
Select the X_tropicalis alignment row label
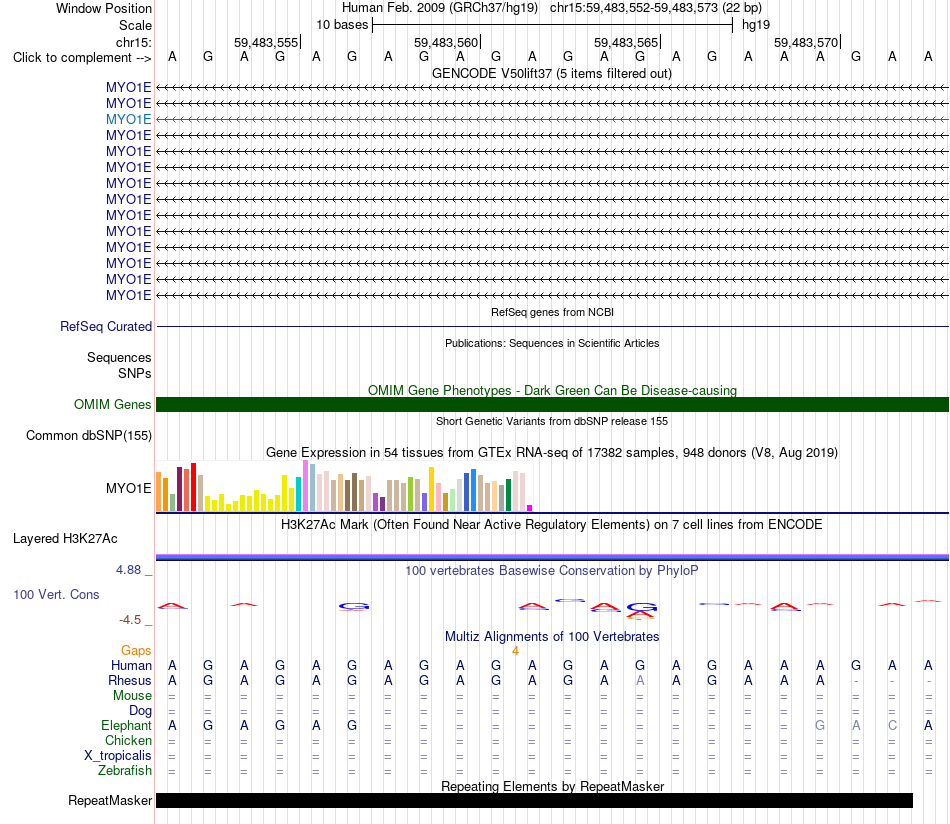(x=118, y=755)
